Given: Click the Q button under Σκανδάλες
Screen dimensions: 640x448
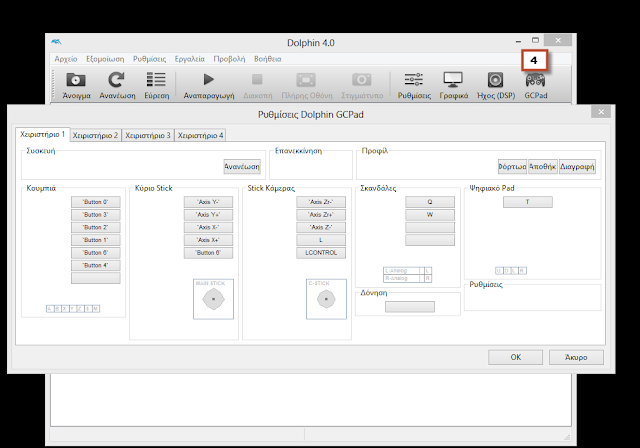Looking at the screenshot, I should (x=430, y=202).
